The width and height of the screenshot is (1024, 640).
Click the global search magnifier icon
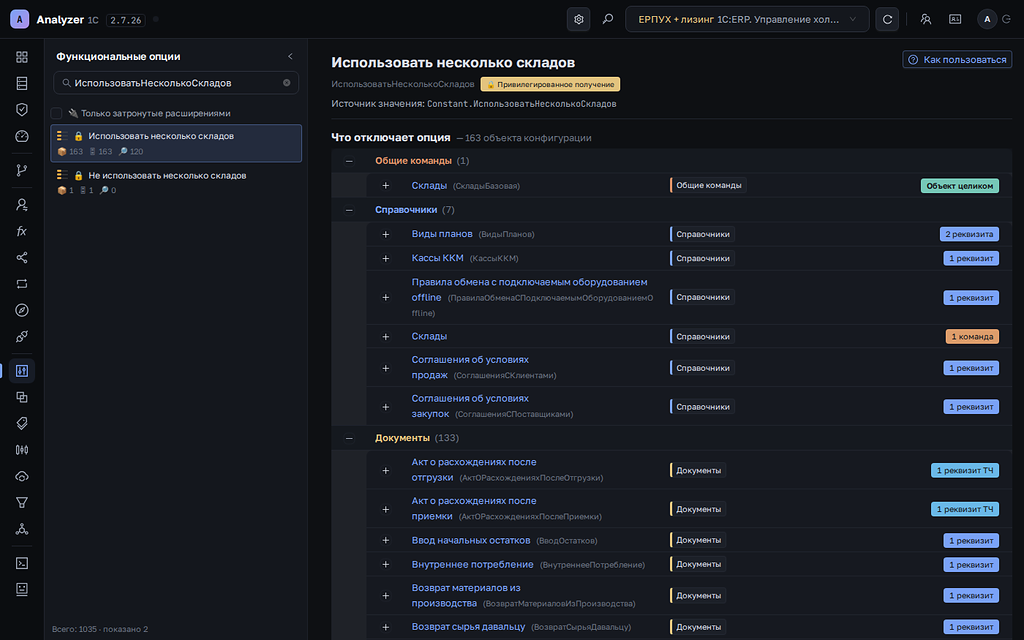pyautogui.click(x=607, y=19)
